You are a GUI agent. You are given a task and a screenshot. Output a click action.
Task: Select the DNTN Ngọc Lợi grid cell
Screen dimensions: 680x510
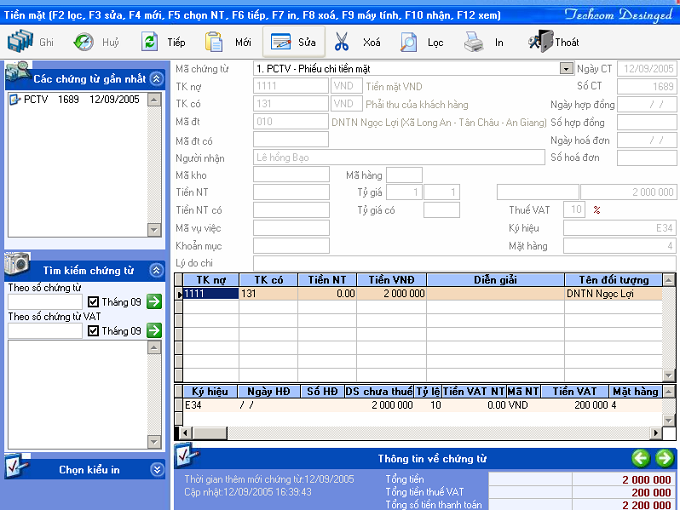point(613,294)
